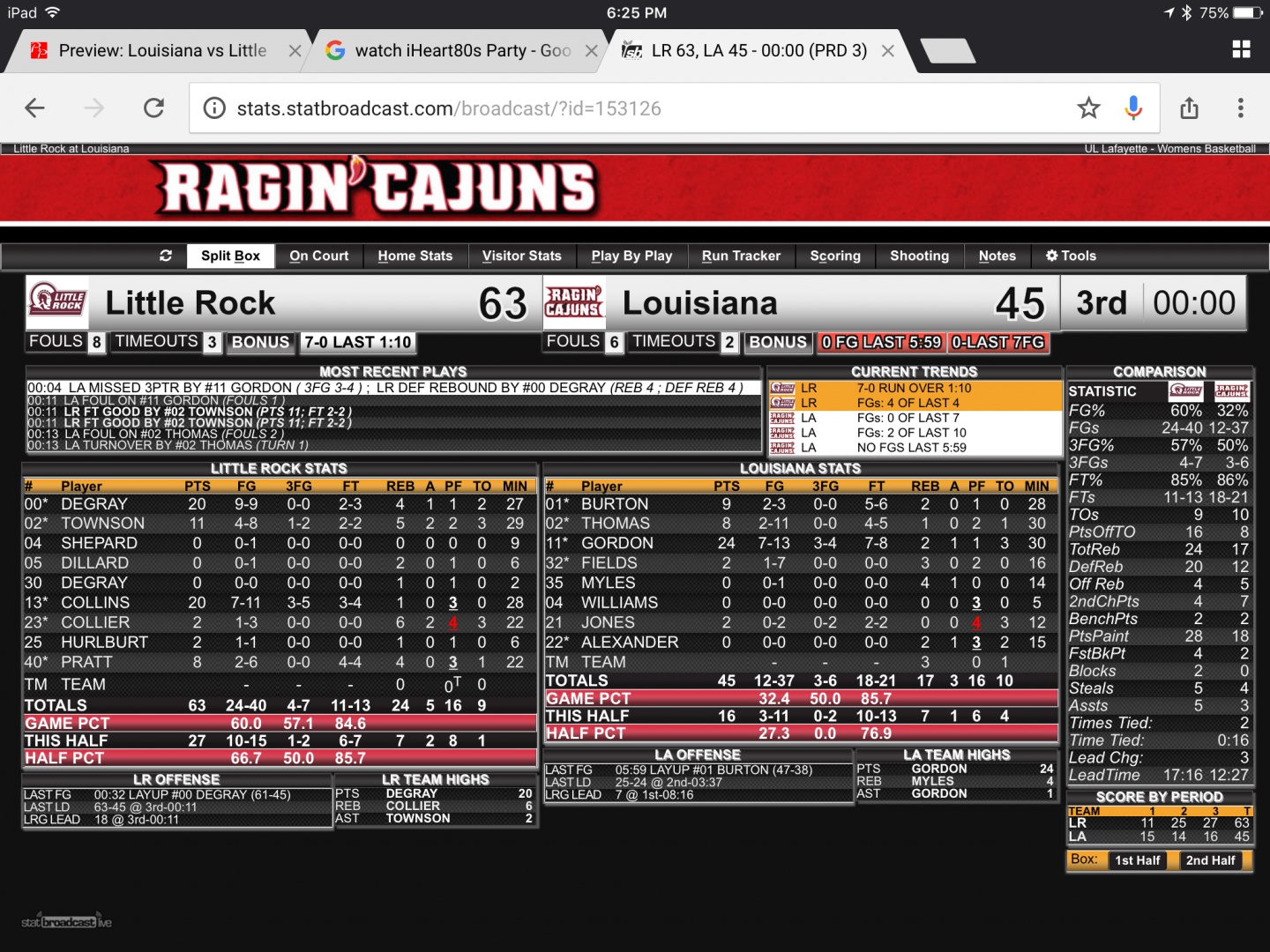Open the Shooting stats tab

tap(919, 256)
